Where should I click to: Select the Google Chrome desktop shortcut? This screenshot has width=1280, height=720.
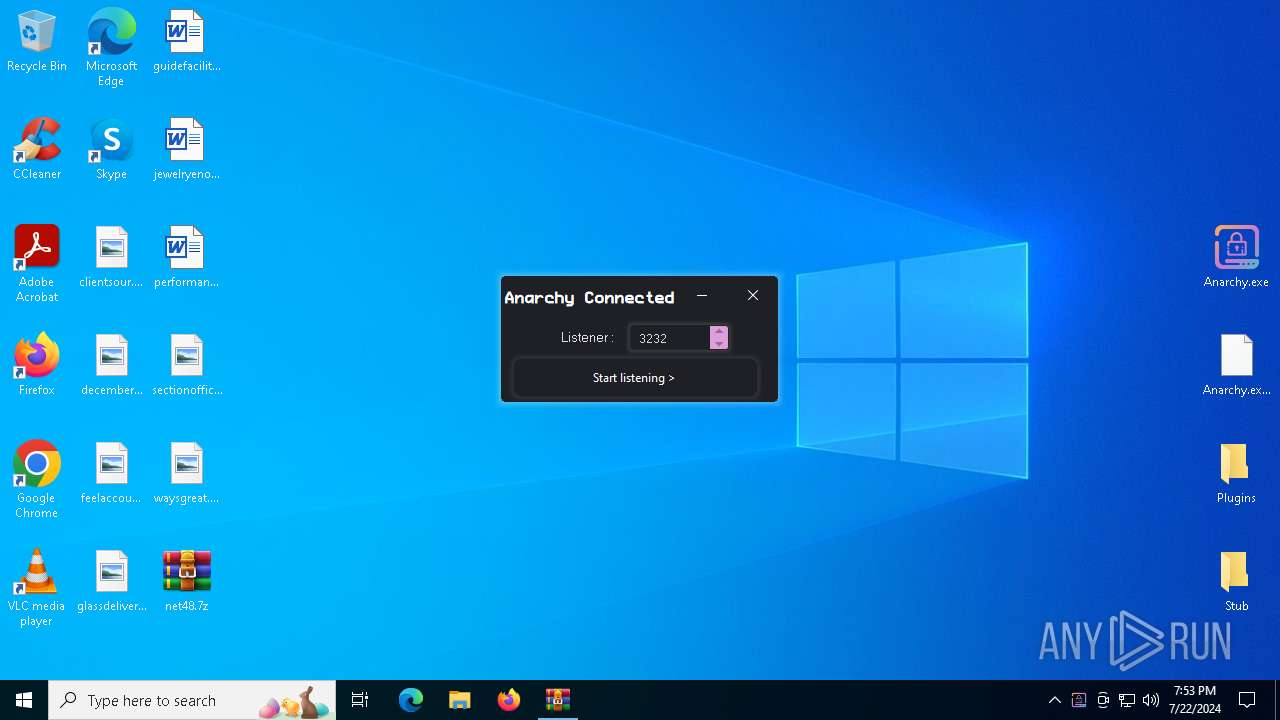[37, 480]
